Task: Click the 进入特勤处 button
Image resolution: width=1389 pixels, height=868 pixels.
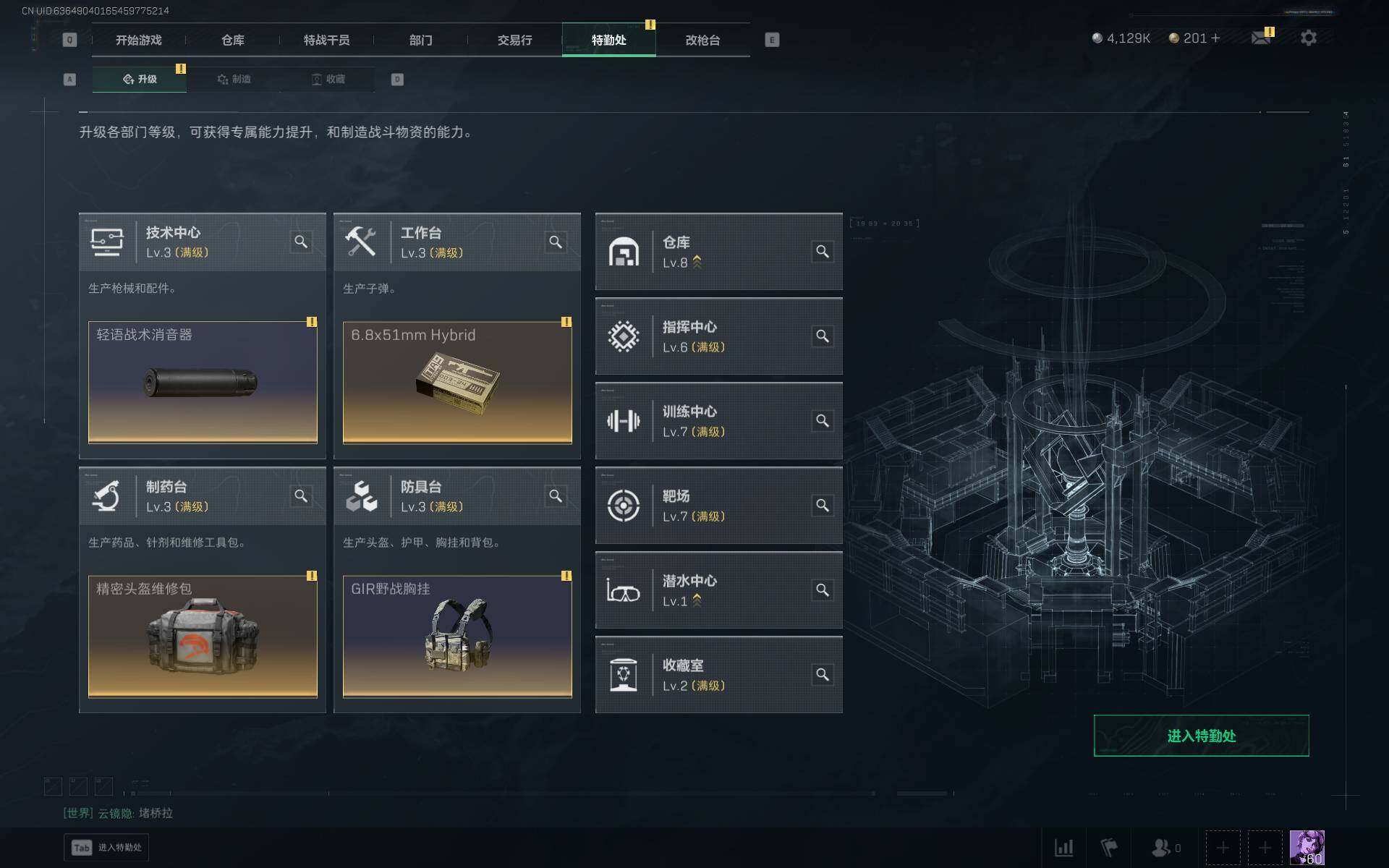Action: [x=1201, y=736]
